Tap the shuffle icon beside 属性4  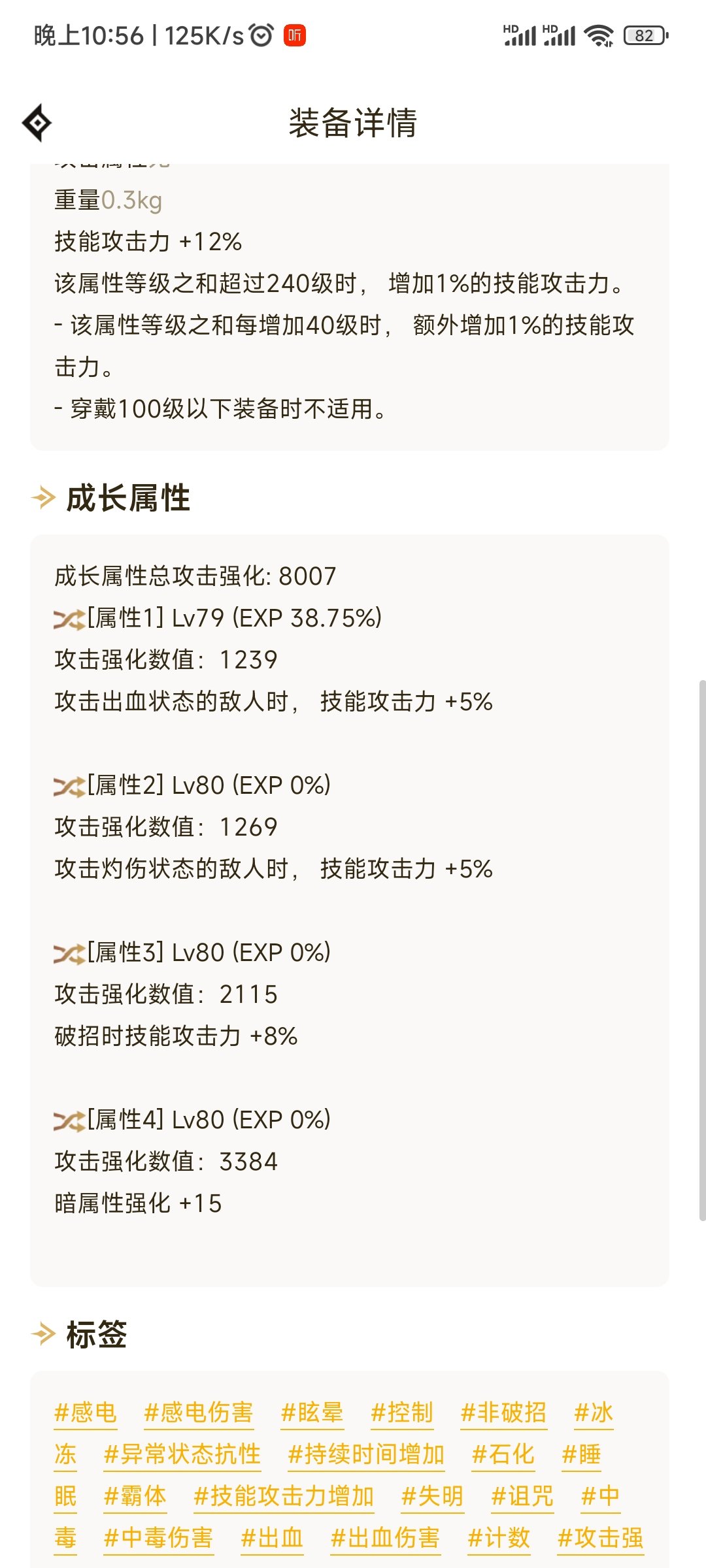[69, 1120]
